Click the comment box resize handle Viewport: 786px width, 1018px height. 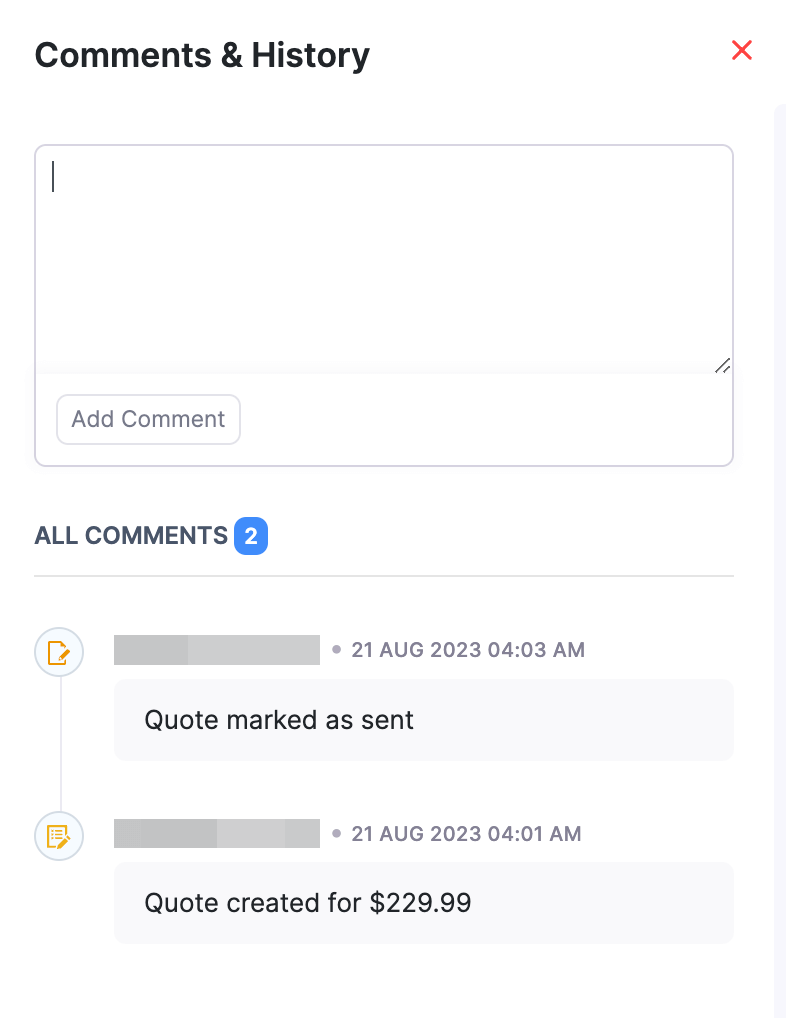click(x=722, y=365)
